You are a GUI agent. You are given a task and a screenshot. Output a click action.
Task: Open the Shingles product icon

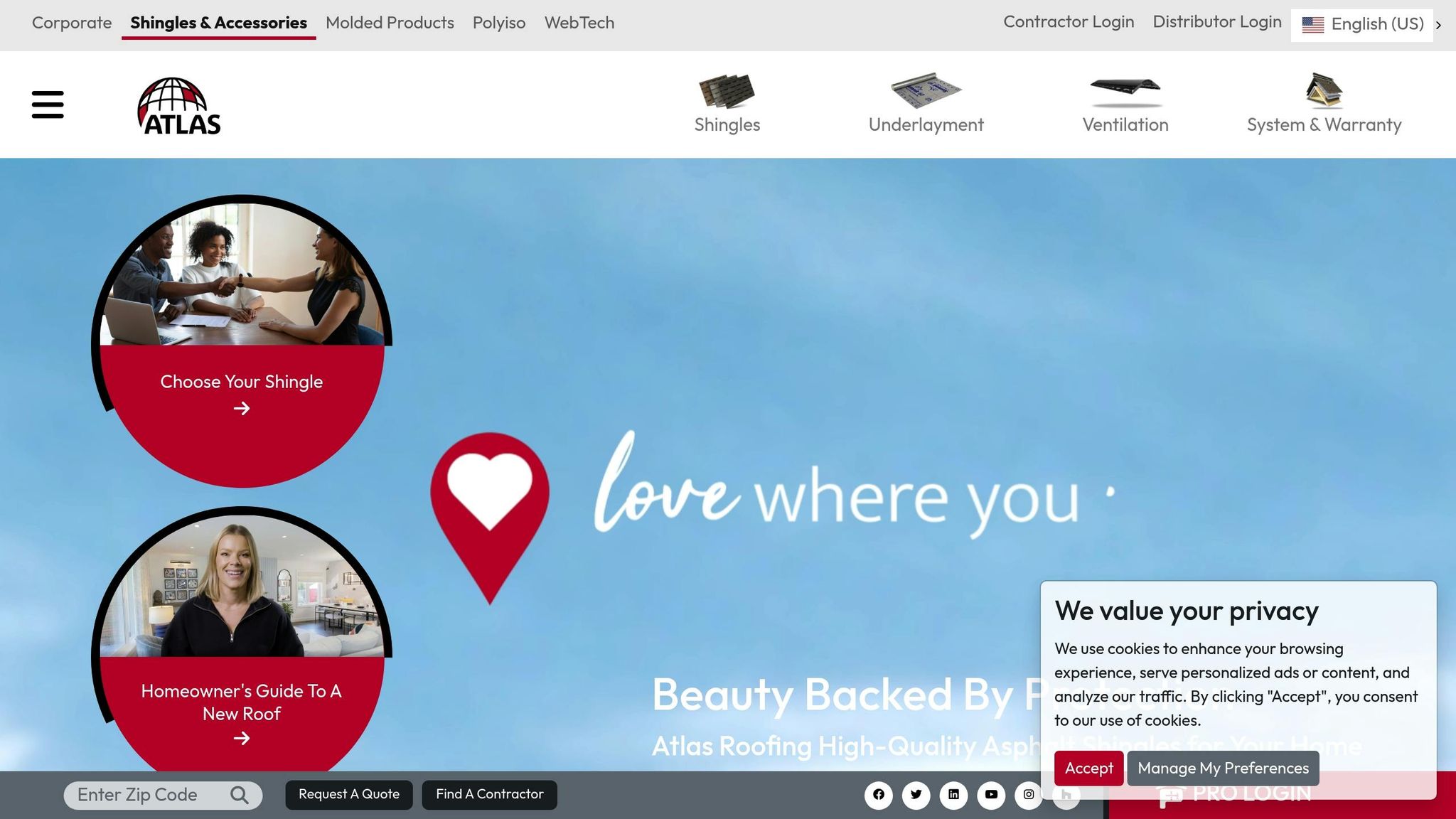tap(727, 90)
